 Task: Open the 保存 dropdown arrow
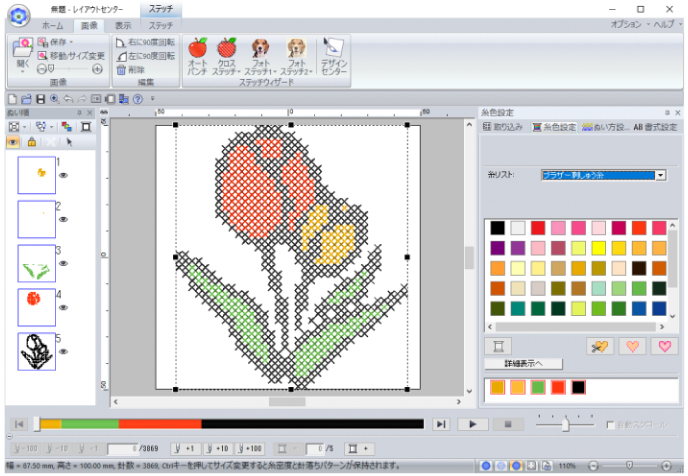71,42
